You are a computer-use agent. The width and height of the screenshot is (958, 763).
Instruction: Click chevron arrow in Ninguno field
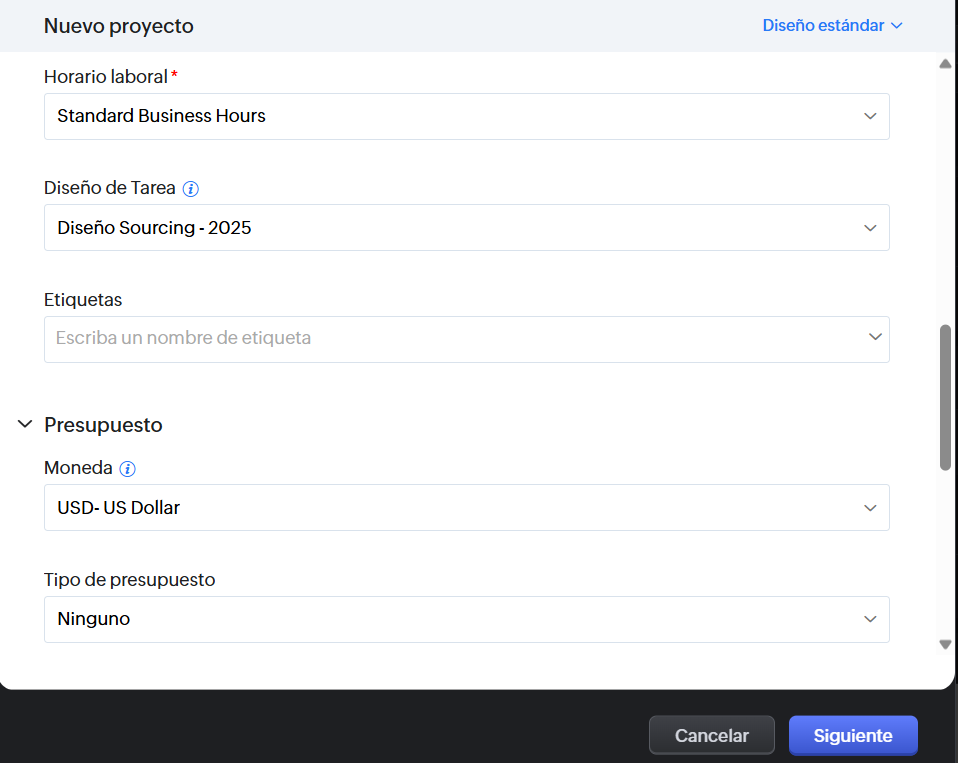870,620
